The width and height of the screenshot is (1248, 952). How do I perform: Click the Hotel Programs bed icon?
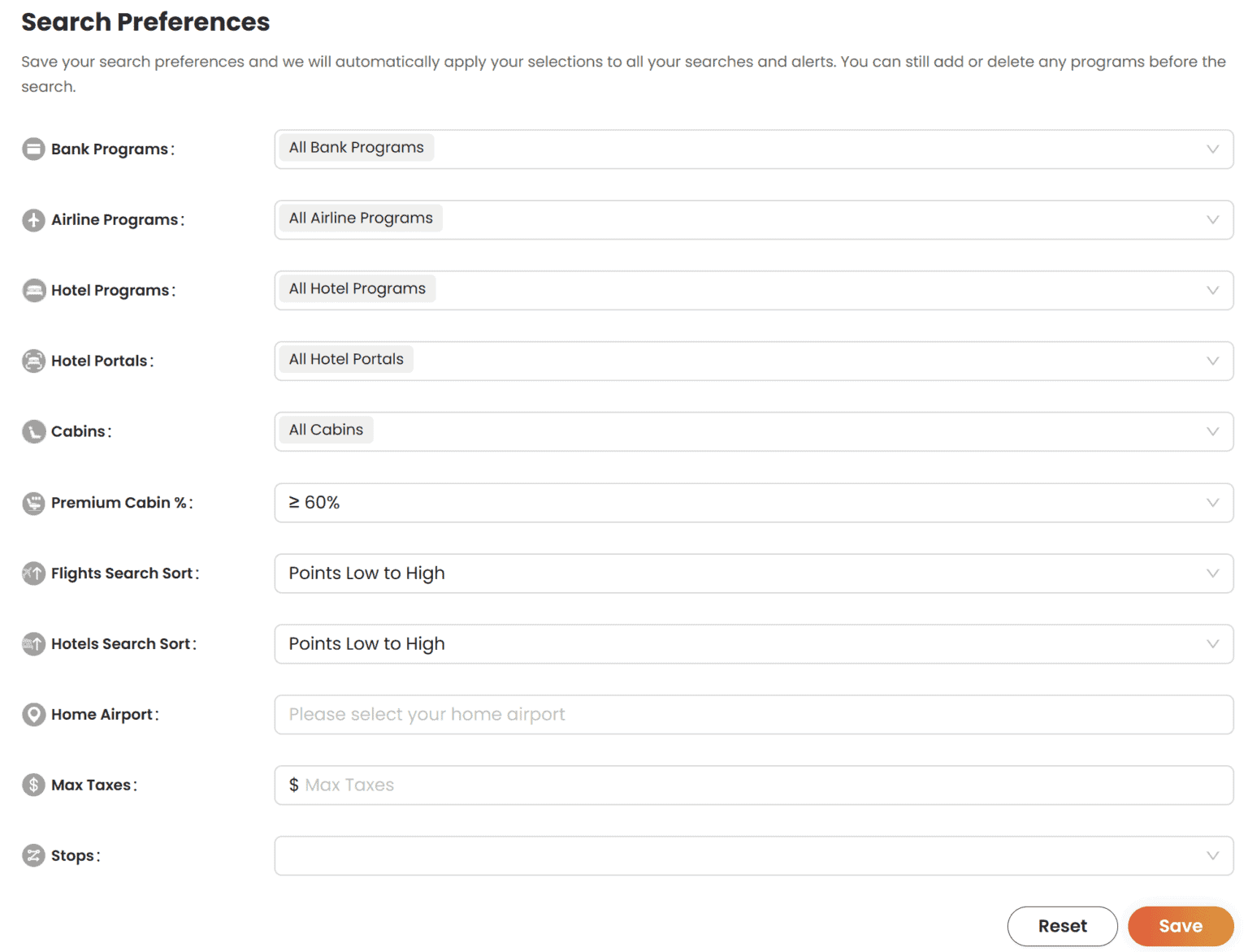(x=33, y=291)
